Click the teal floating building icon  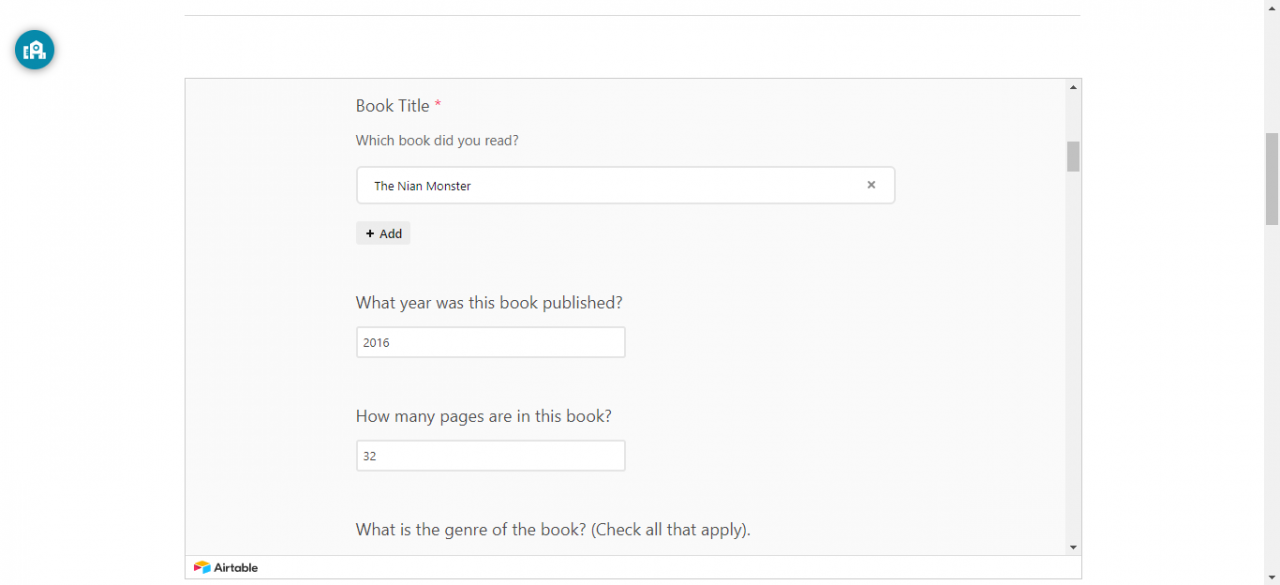(x=34, y=49)
